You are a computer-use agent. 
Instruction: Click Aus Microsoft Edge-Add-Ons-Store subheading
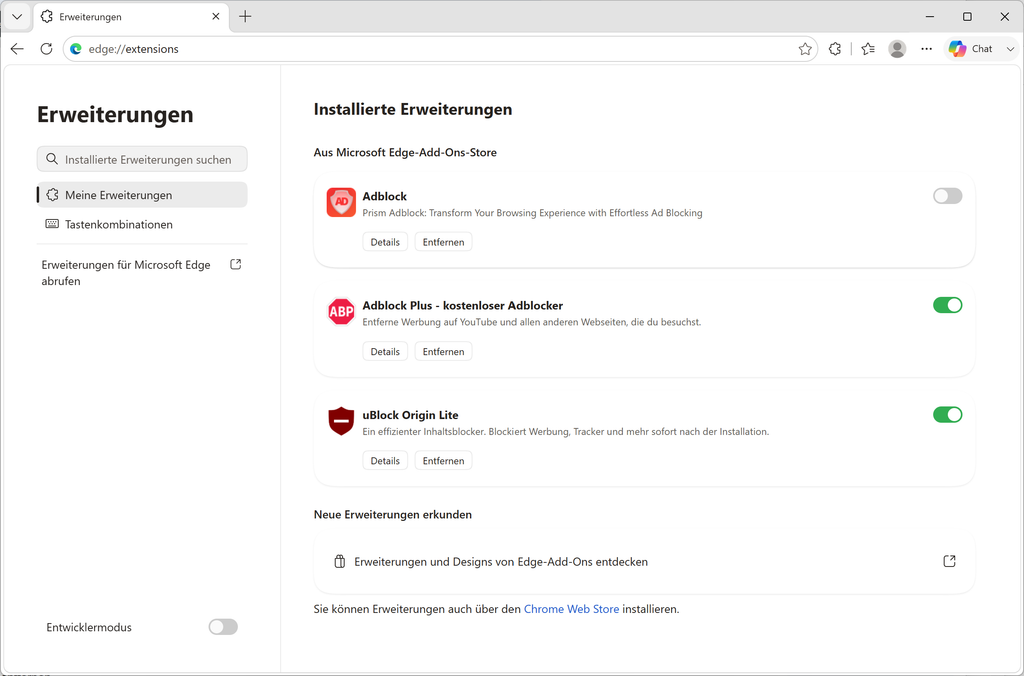405,152
